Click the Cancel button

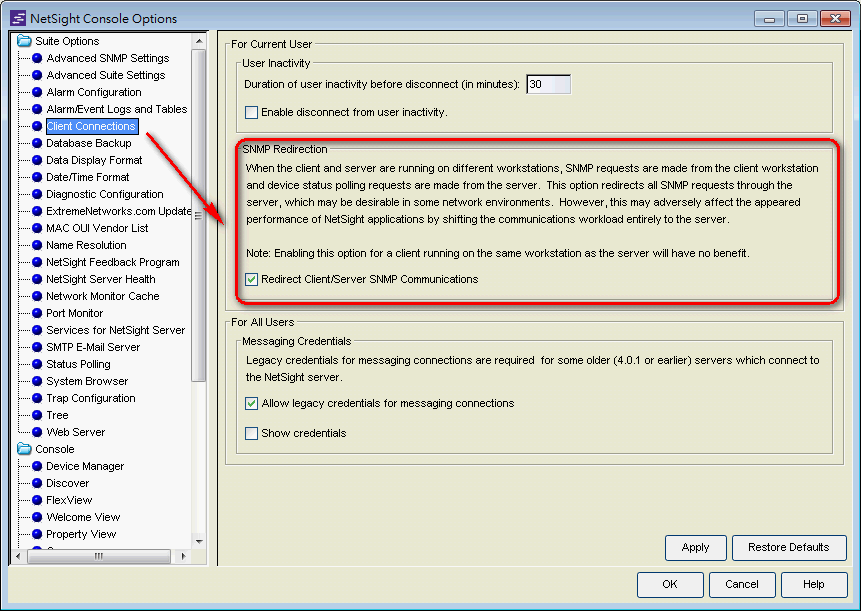coord(742,584)
